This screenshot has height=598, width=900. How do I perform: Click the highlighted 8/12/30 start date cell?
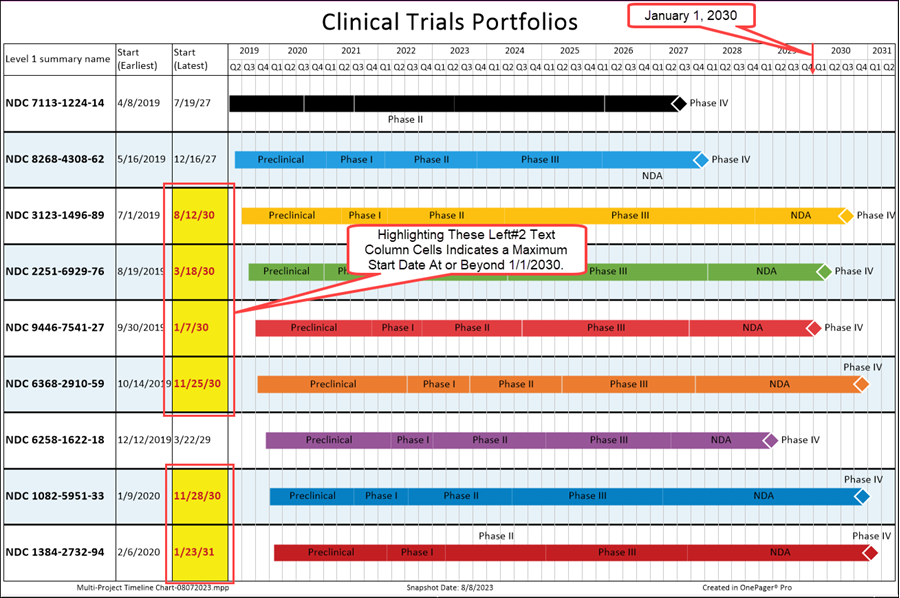tap(200, 215)
